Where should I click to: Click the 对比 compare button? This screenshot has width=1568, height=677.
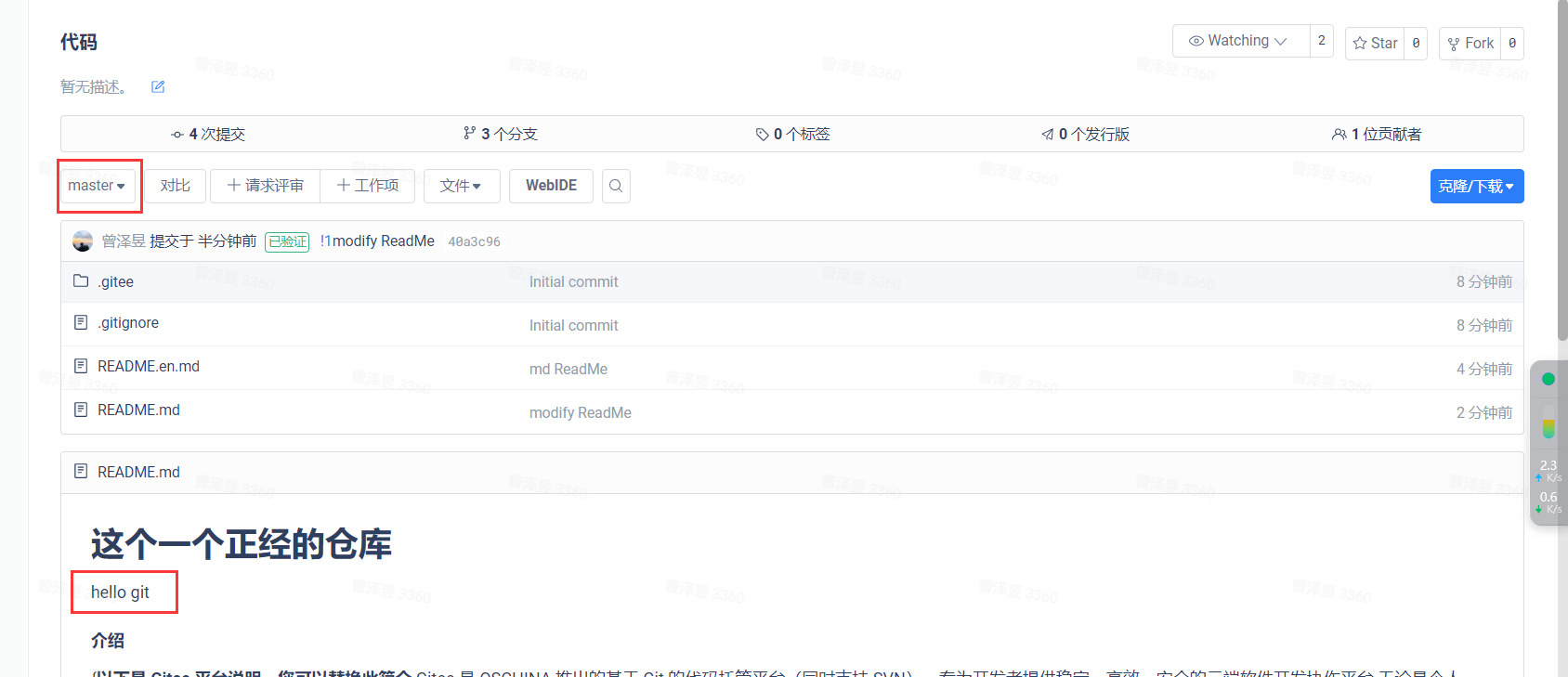176,186
